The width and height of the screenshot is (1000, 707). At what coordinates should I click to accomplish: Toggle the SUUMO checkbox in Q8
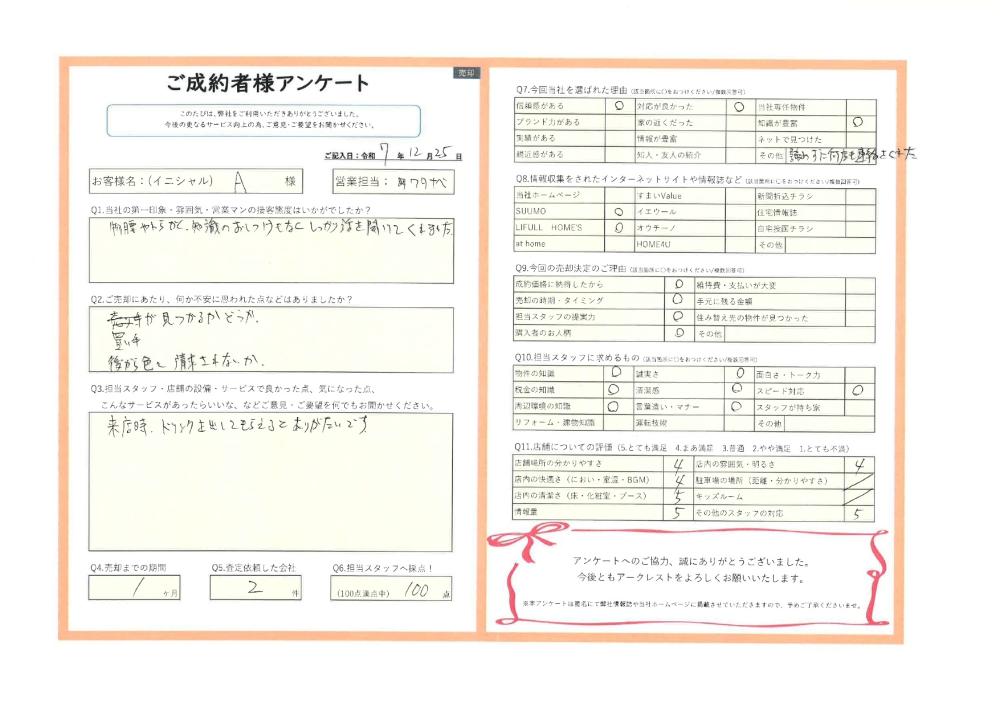[619, 211]
